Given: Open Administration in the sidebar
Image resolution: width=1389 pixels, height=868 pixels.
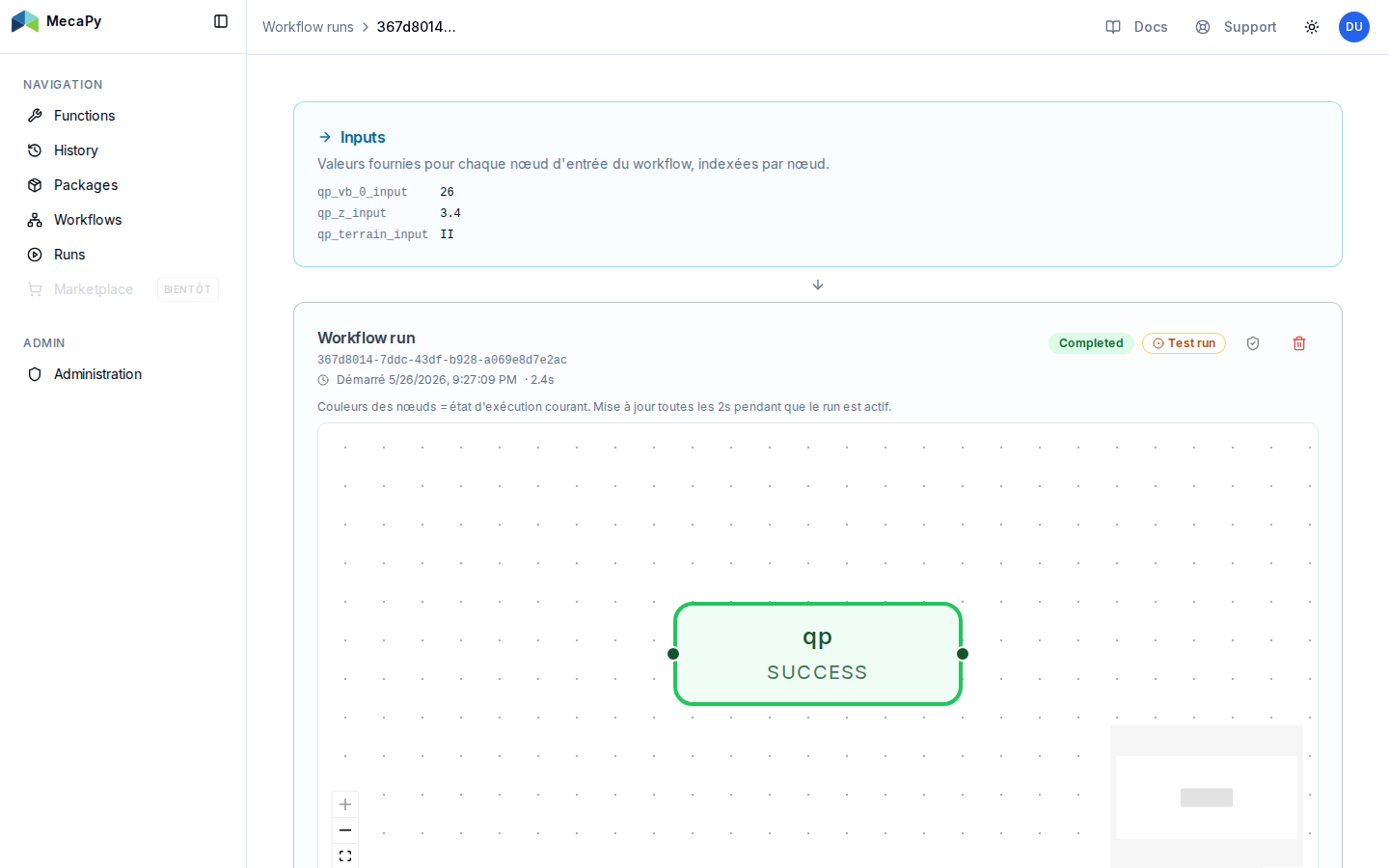Looking at the screenshot, I should [x=123, y=374].
